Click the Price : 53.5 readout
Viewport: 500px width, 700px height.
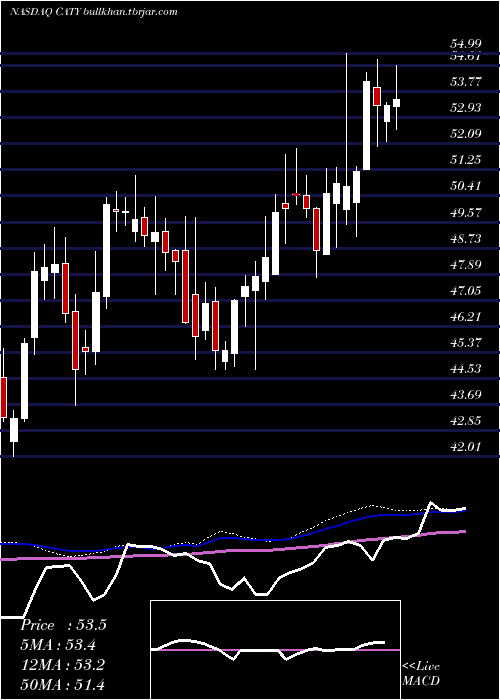coord(63,625)
